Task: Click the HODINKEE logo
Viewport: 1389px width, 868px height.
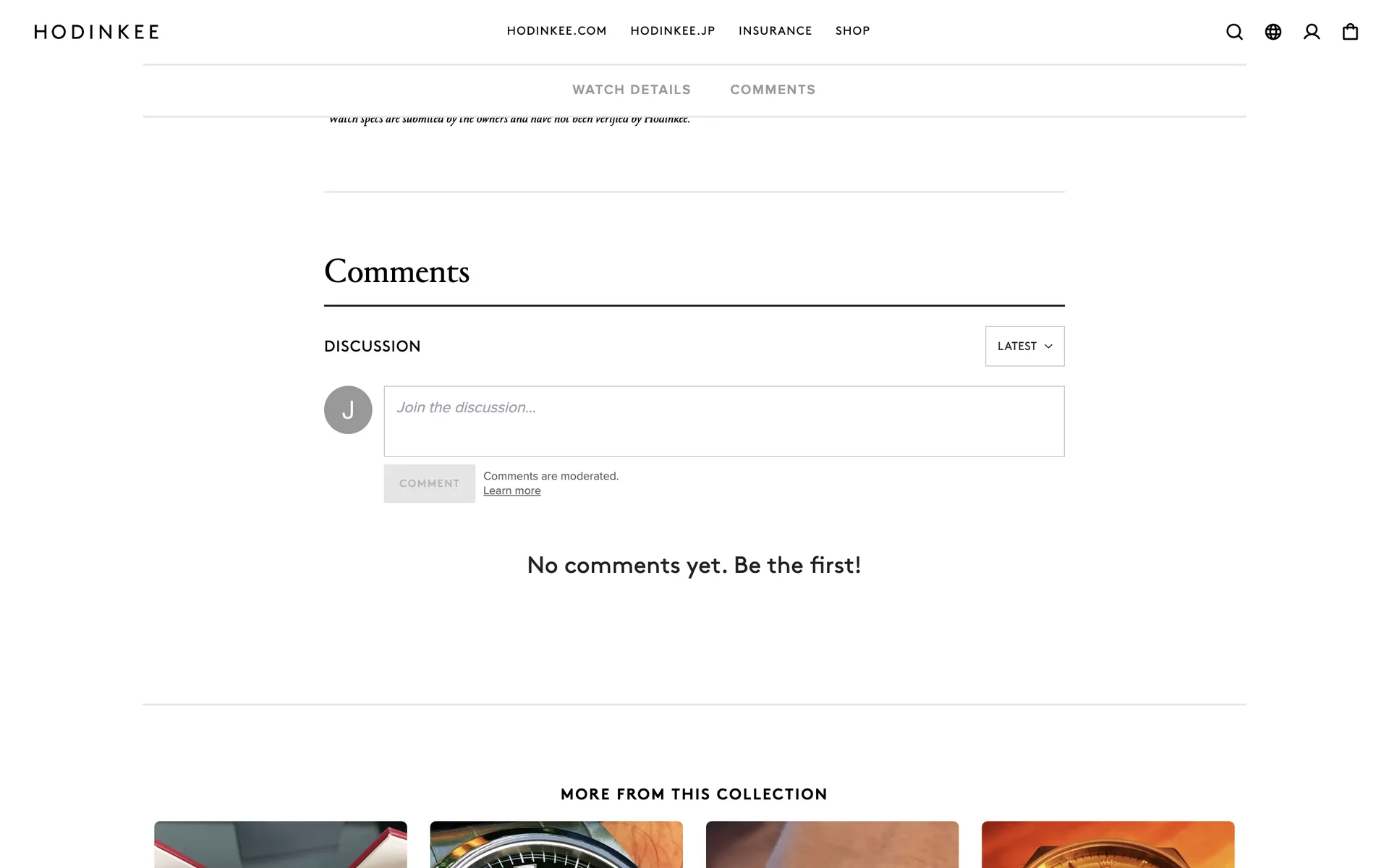Action: tap(97, 32)
